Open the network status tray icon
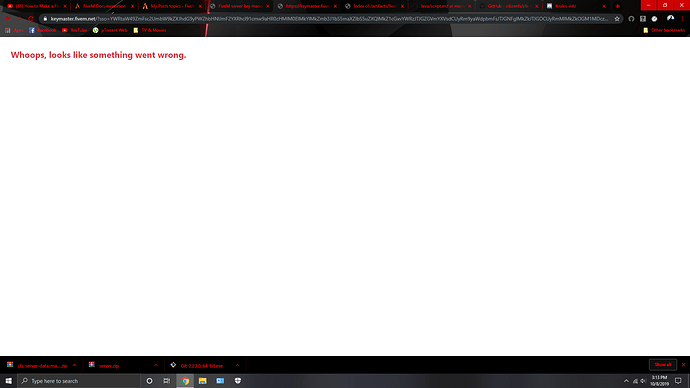Viewport: 690px width, 388px height. [635, 381]
